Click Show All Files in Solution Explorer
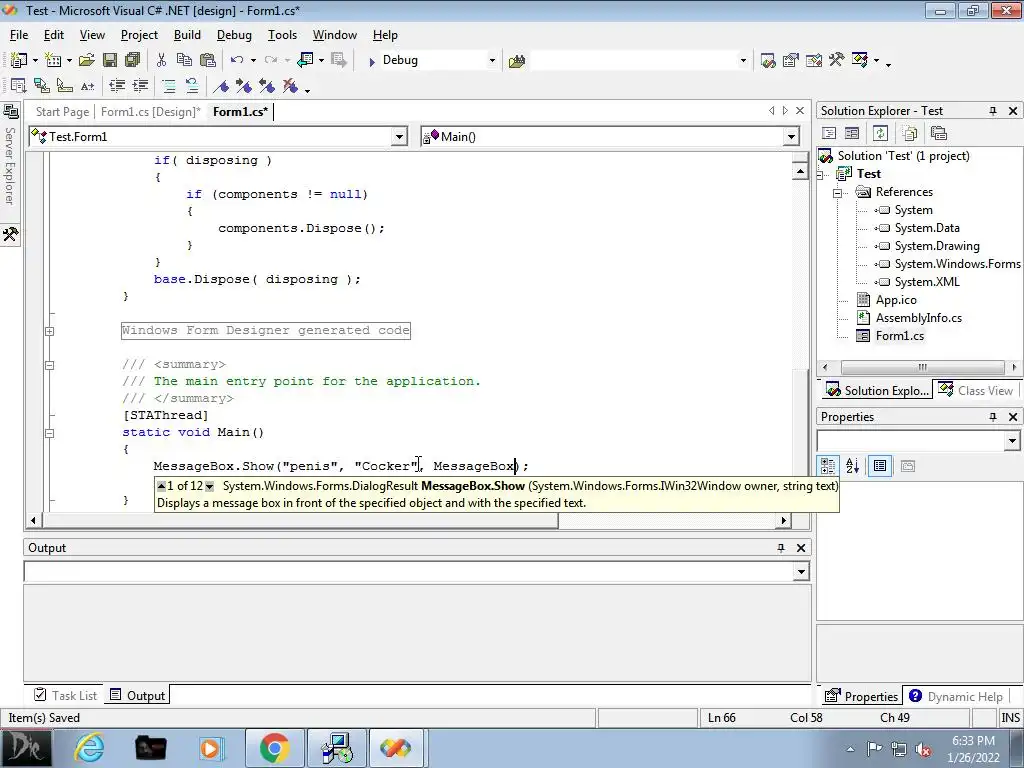 click(909, 133)
